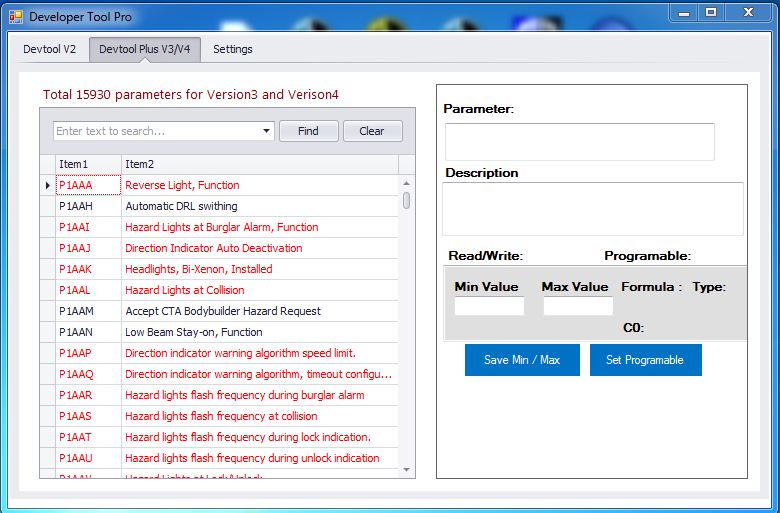This screenshot has height=513, width=780.
Task: Select Hazard Lights at Burglar Alarm, Function
Action: [x=260, y=227]
